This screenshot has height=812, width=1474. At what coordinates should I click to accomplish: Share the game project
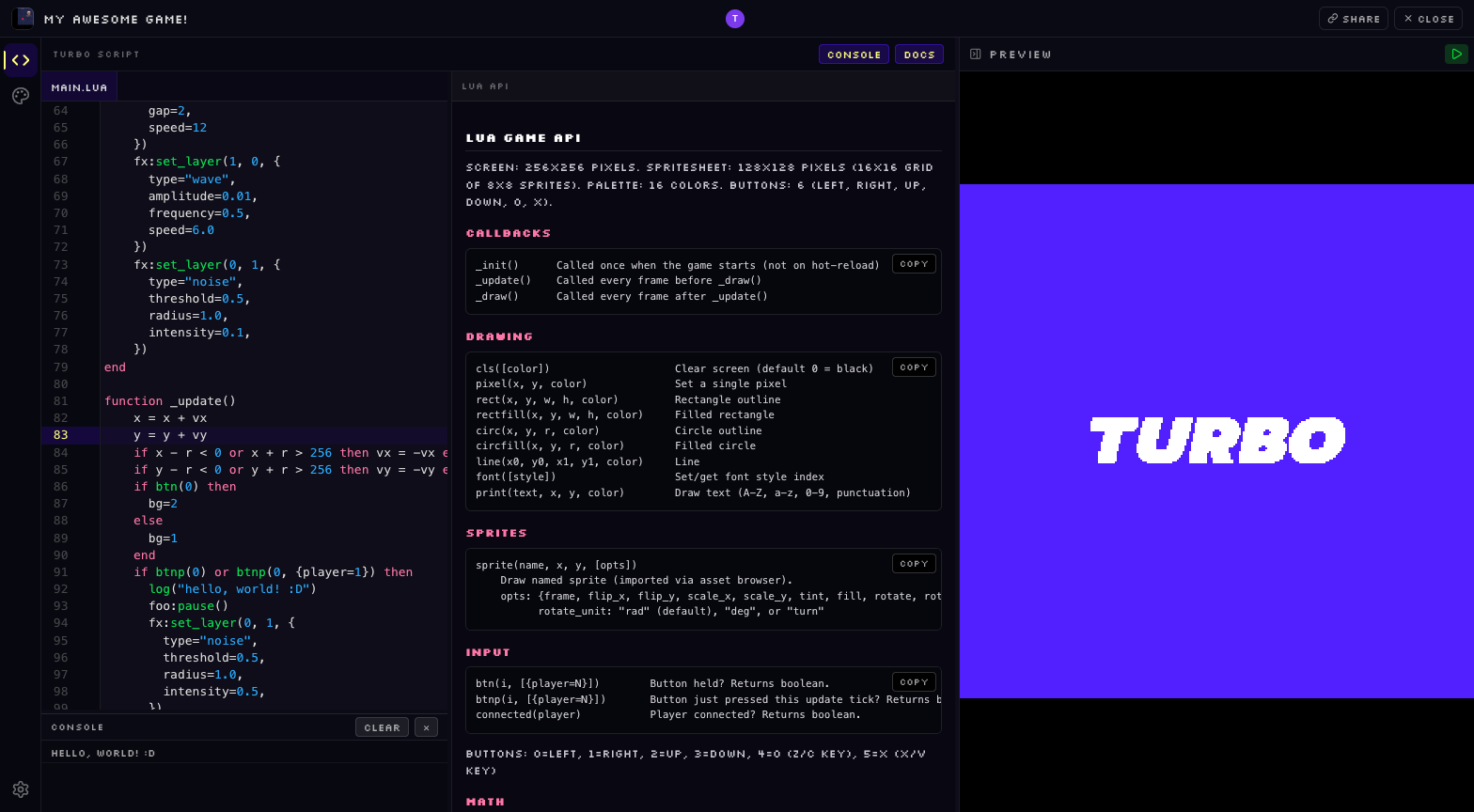pyautogui.click(x=1354, y=19)
